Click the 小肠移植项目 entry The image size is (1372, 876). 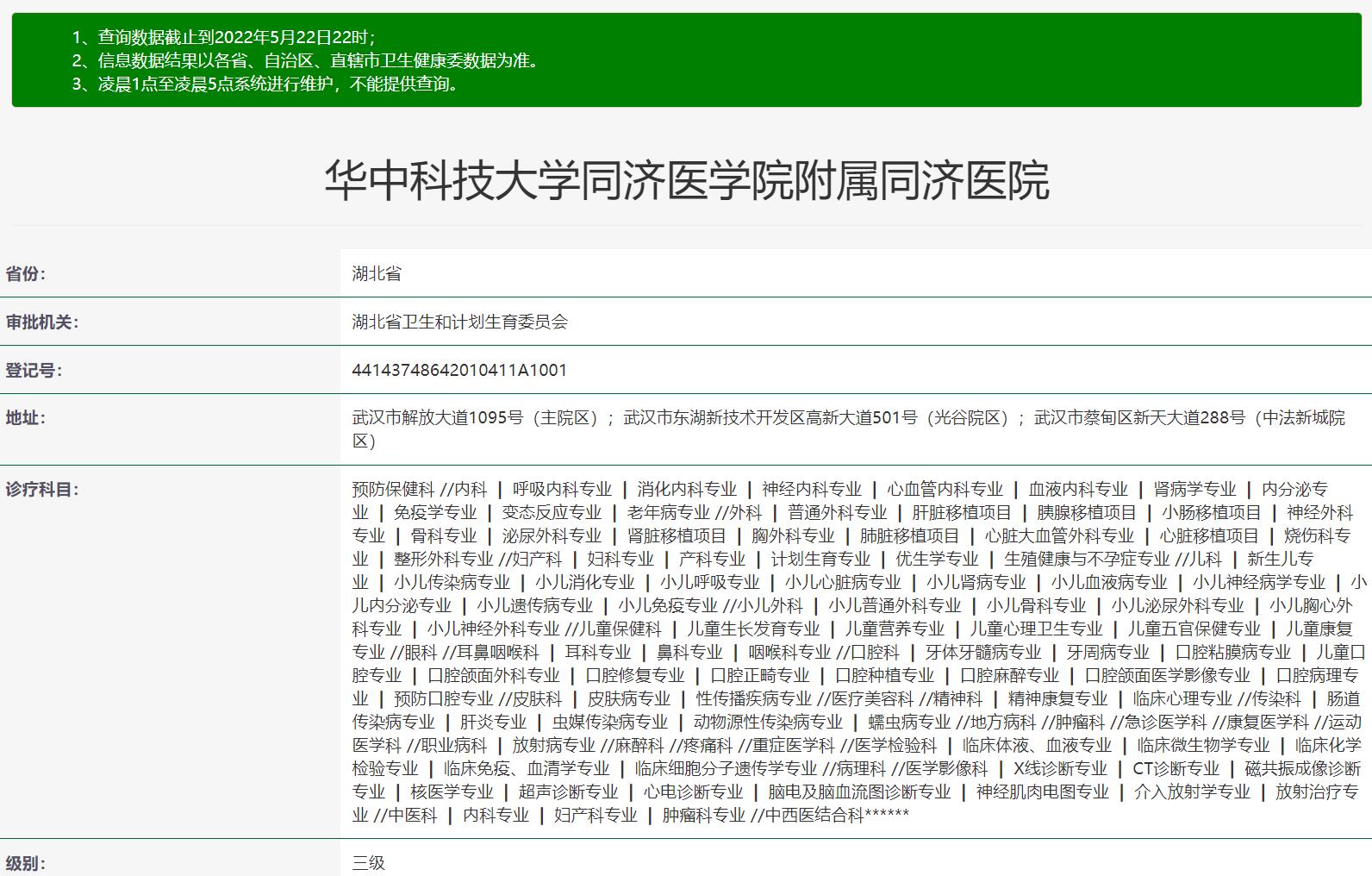1212,513
